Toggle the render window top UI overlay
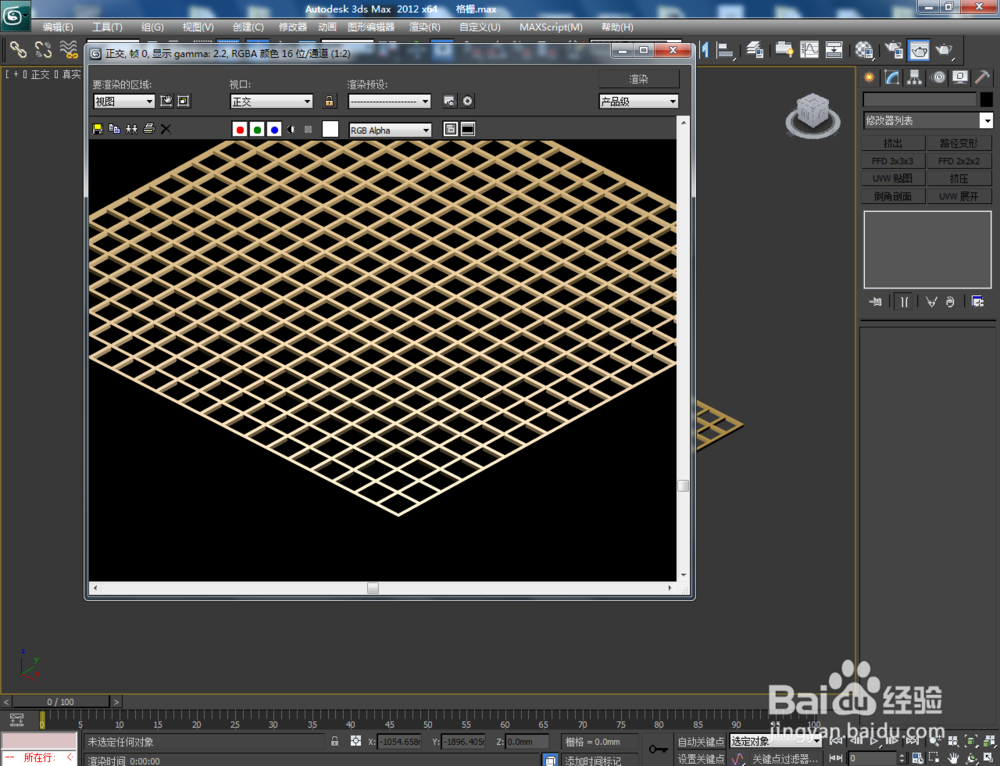 click(450, 129)
